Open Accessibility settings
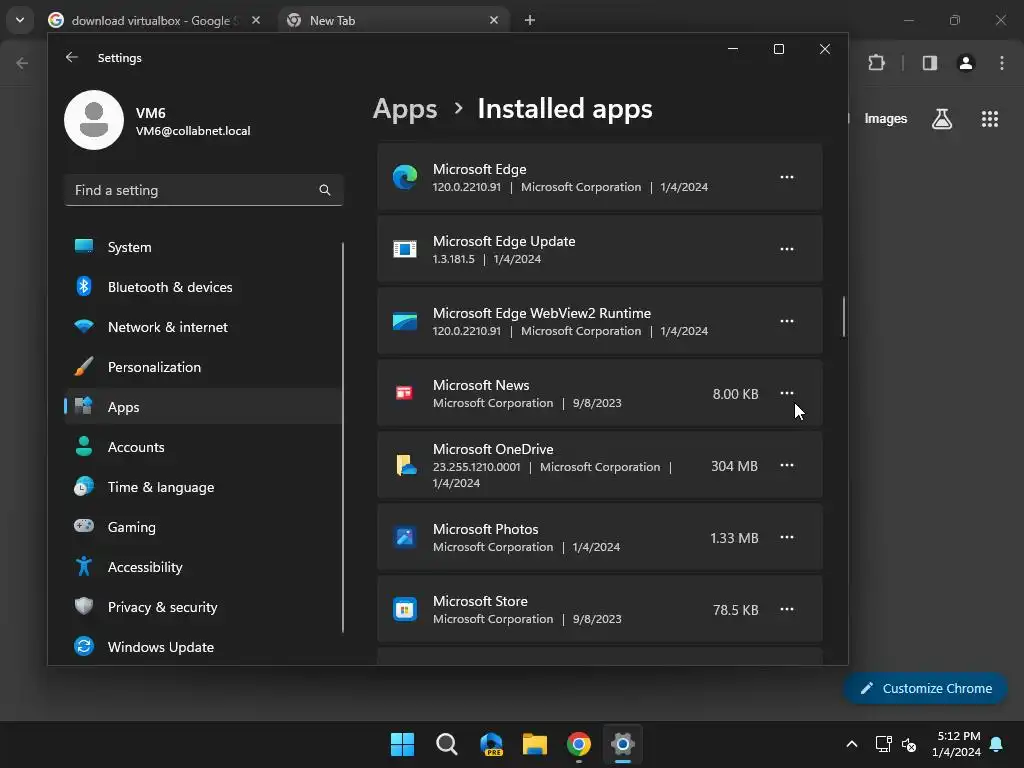The height and width of the screenshot is (768, 1024). click(x=203, y=567)
